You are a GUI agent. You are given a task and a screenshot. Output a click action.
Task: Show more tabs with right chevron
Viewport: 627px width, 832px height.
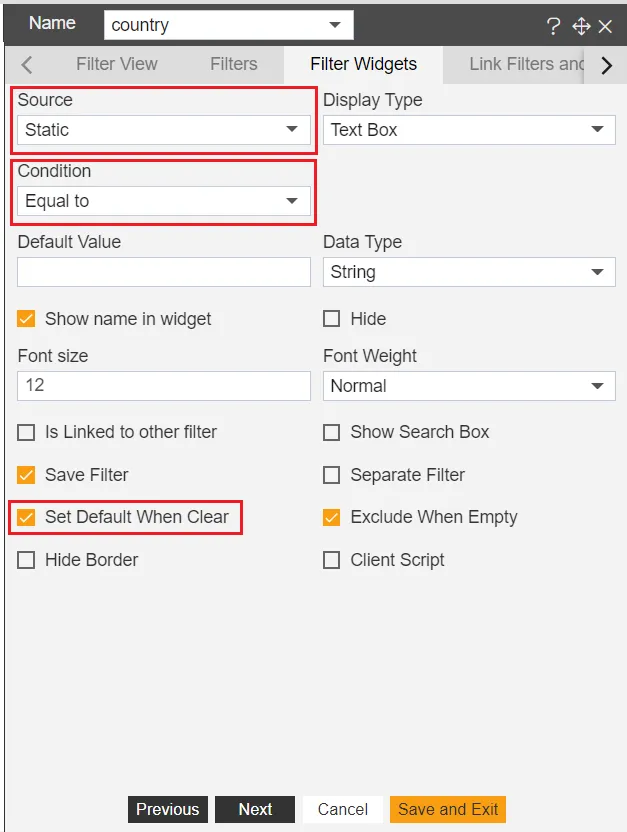point(606,65)
